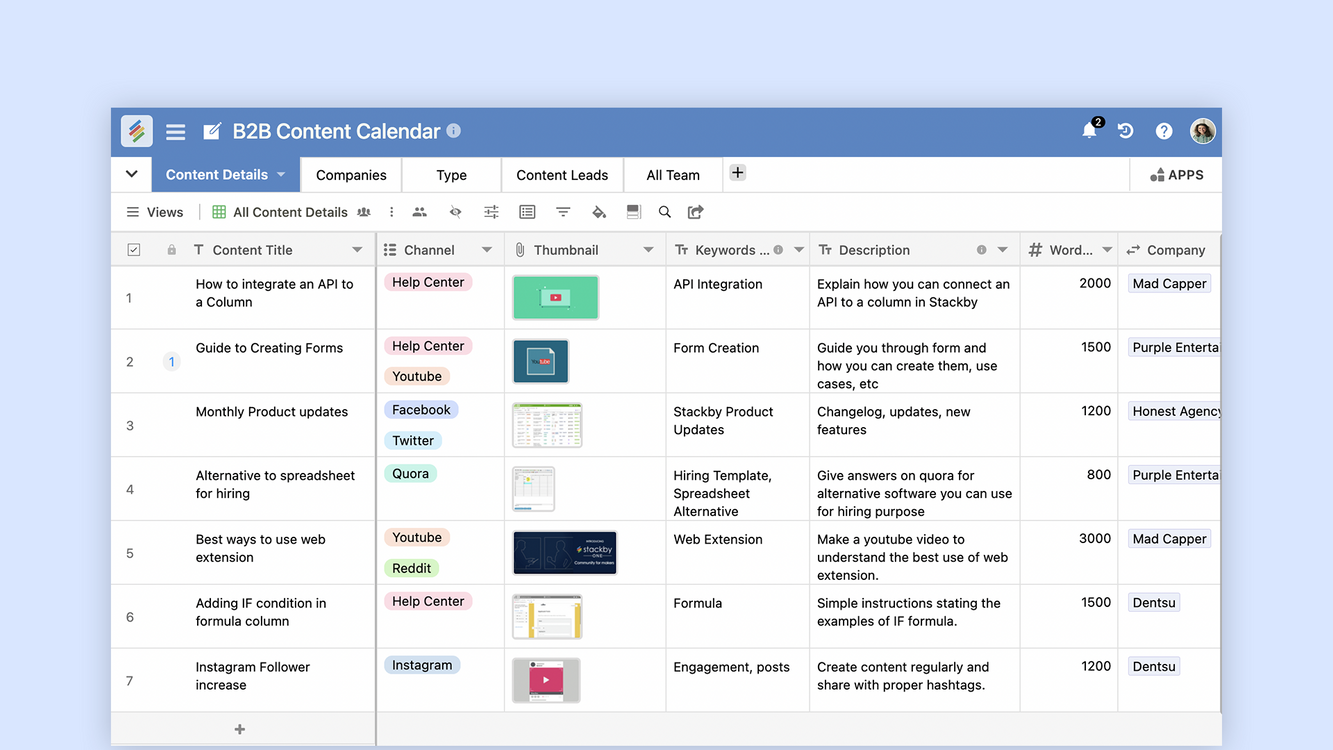Open the group records list icon
Viewport: 1333px width, 750px height.
coord(527,212)
